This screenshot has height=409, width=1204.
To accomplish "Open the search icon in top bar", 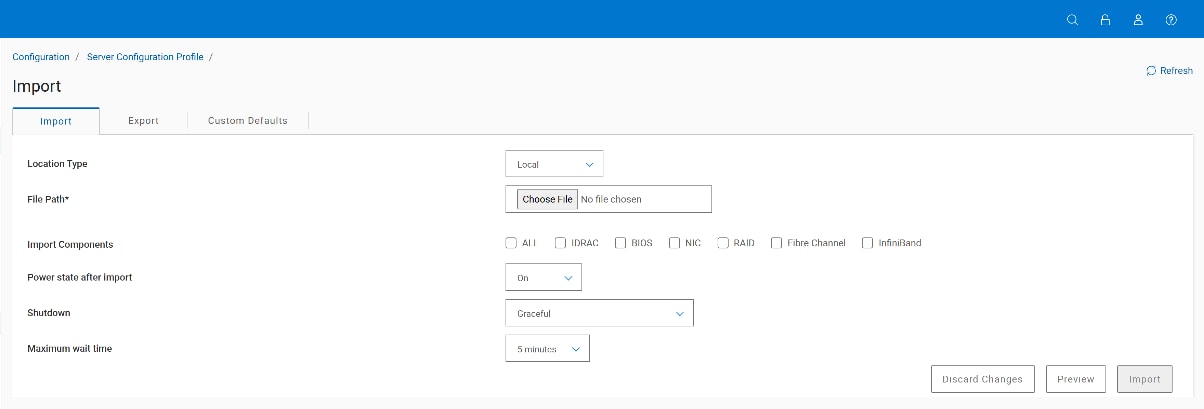I will 1072,19.
